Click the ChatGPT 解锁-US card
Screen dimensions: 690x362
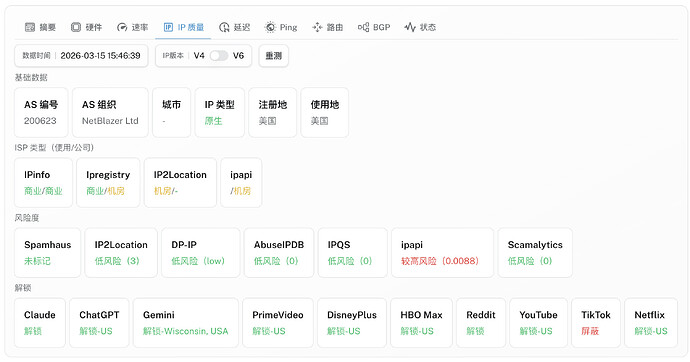pyautogui.click(x=99, y=323)
